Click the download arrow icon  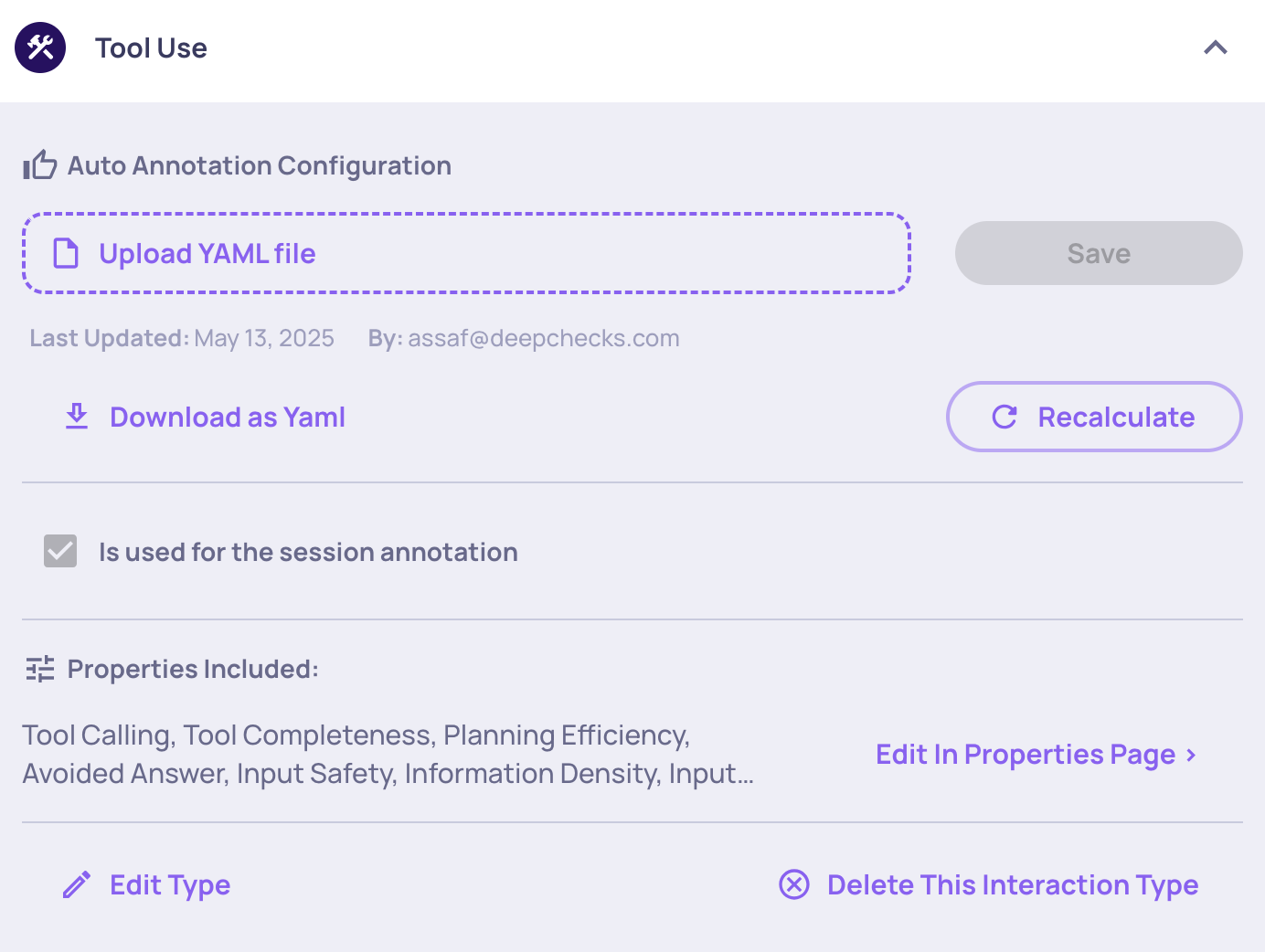click(77, 417)
